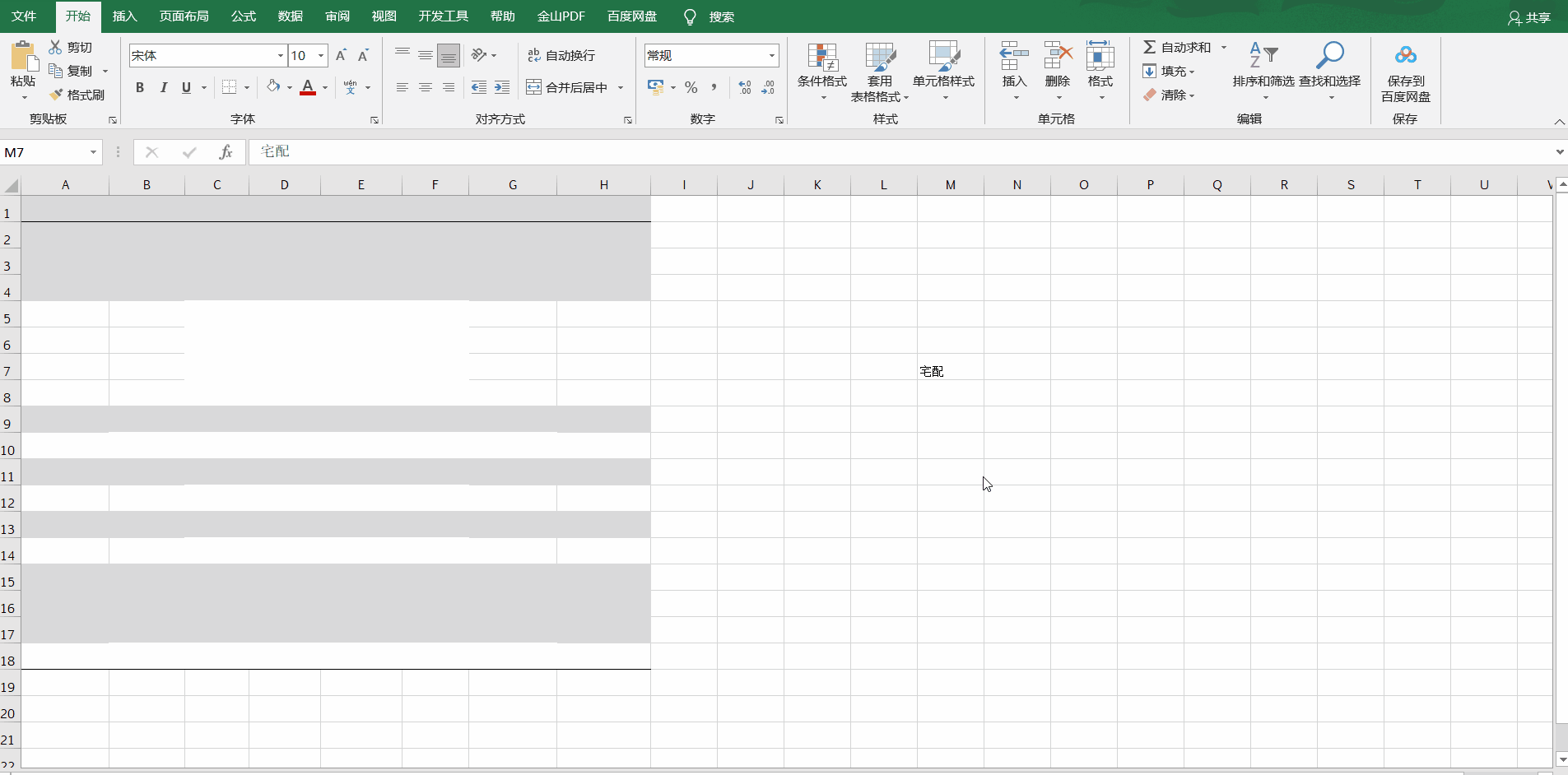Expand the Merge and Center (合并后居中) arrow

[621, 87]
